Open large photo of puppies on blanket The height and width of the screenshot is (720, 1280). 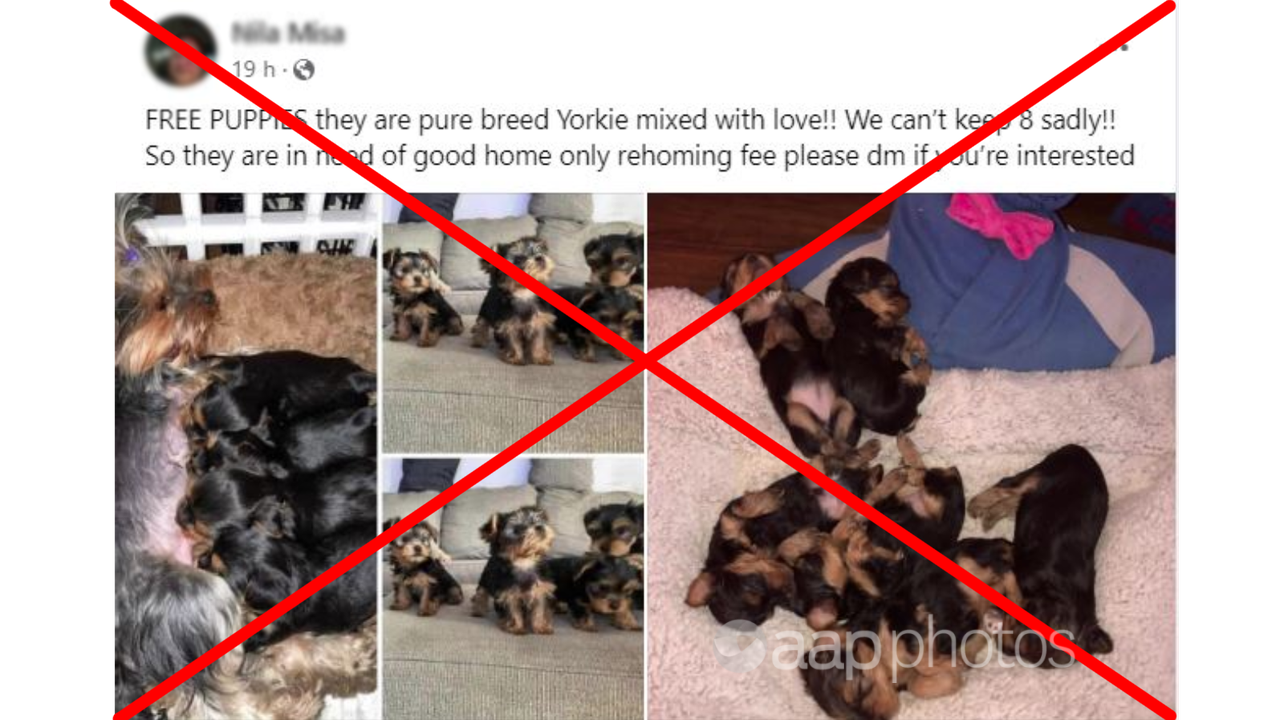(x=912, y=456)
